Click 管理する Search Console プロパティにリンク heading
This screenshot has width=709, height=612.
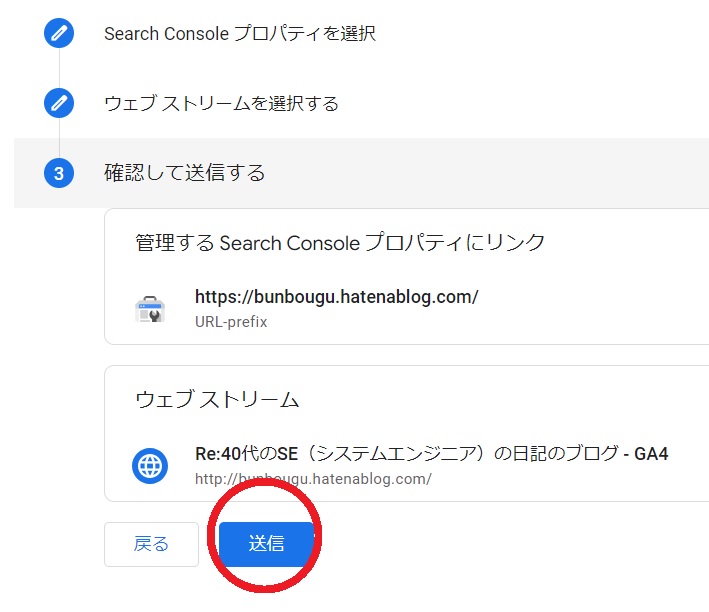(340, 243)
